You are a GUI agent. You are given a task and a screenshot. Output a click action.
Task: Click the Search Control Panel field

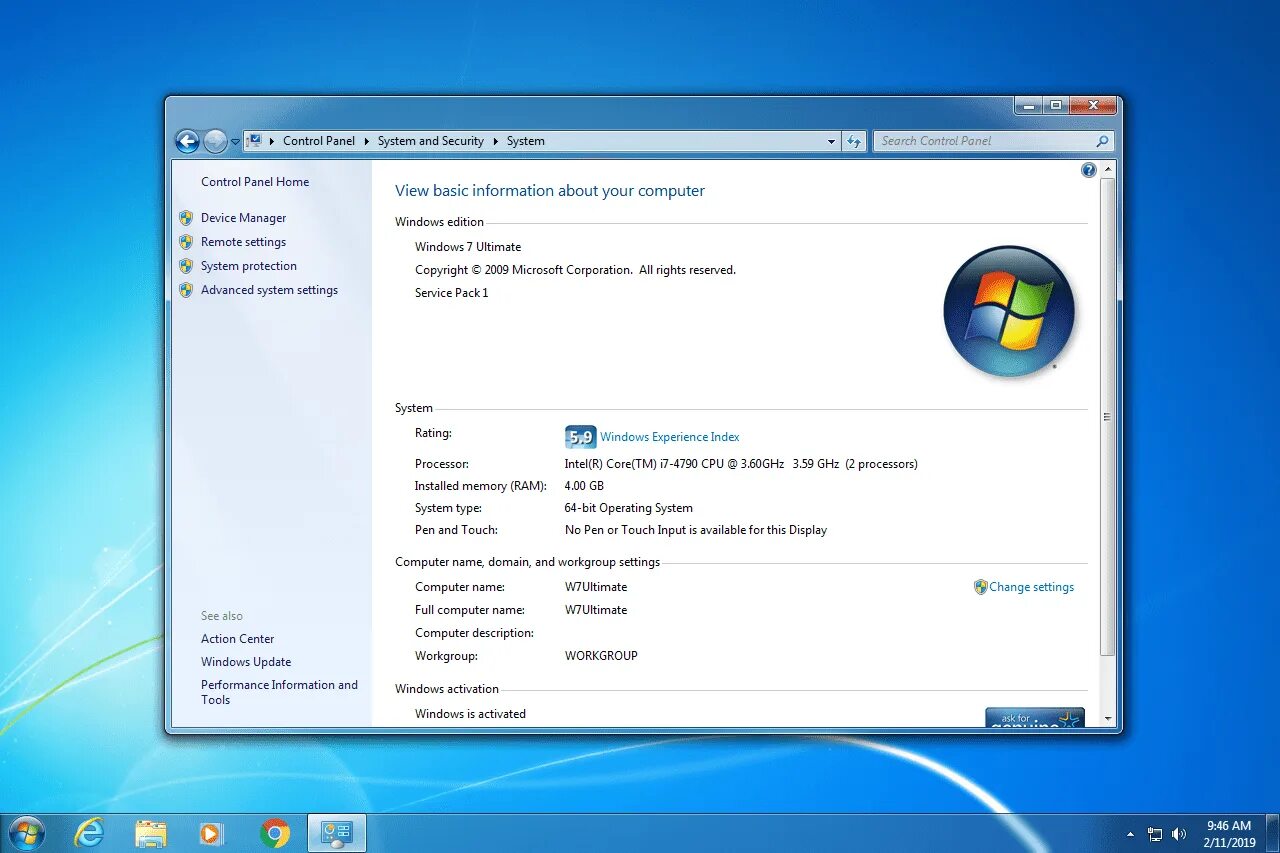point(993,141)
